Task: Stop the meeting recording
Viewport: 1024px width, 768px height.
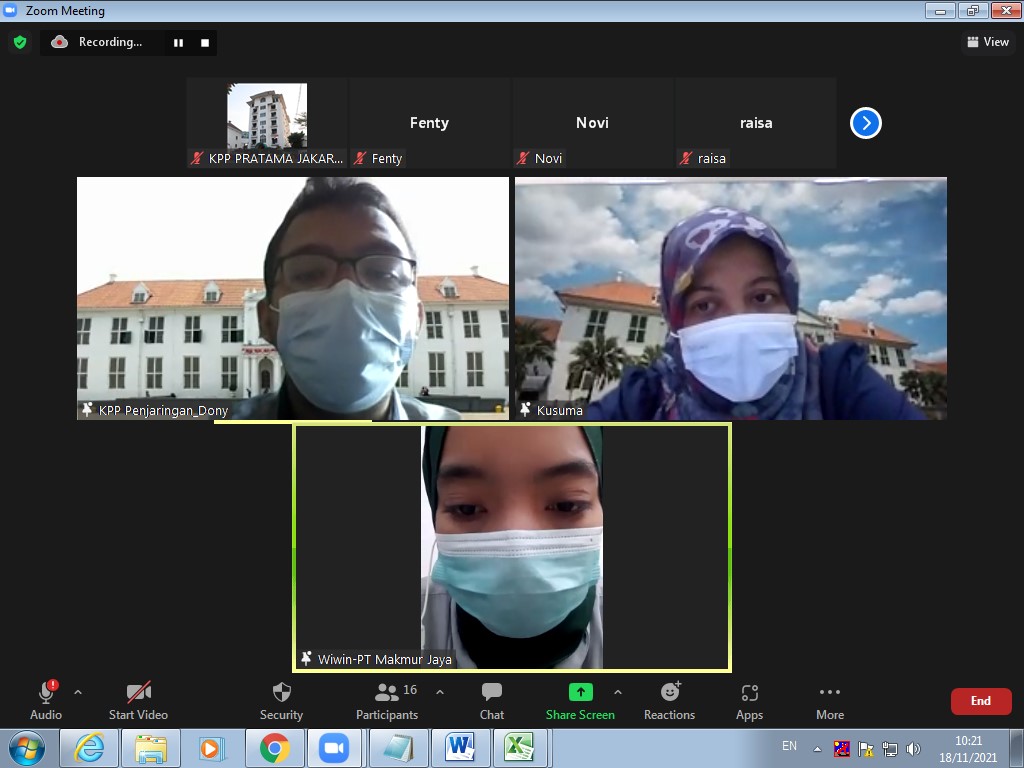Action: (x=205, y=43)
